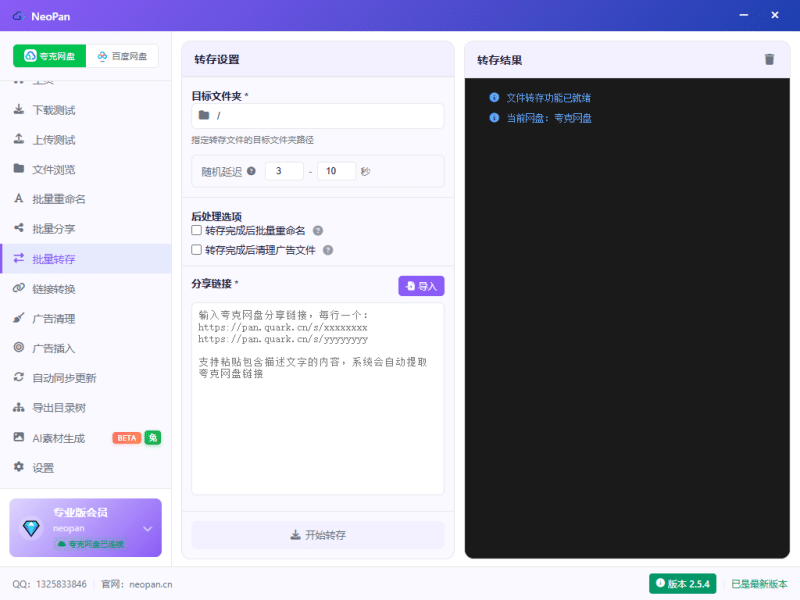800x600 pixels.
Task: Open the 导出目录树 page
Action: (x=59, y=408)
